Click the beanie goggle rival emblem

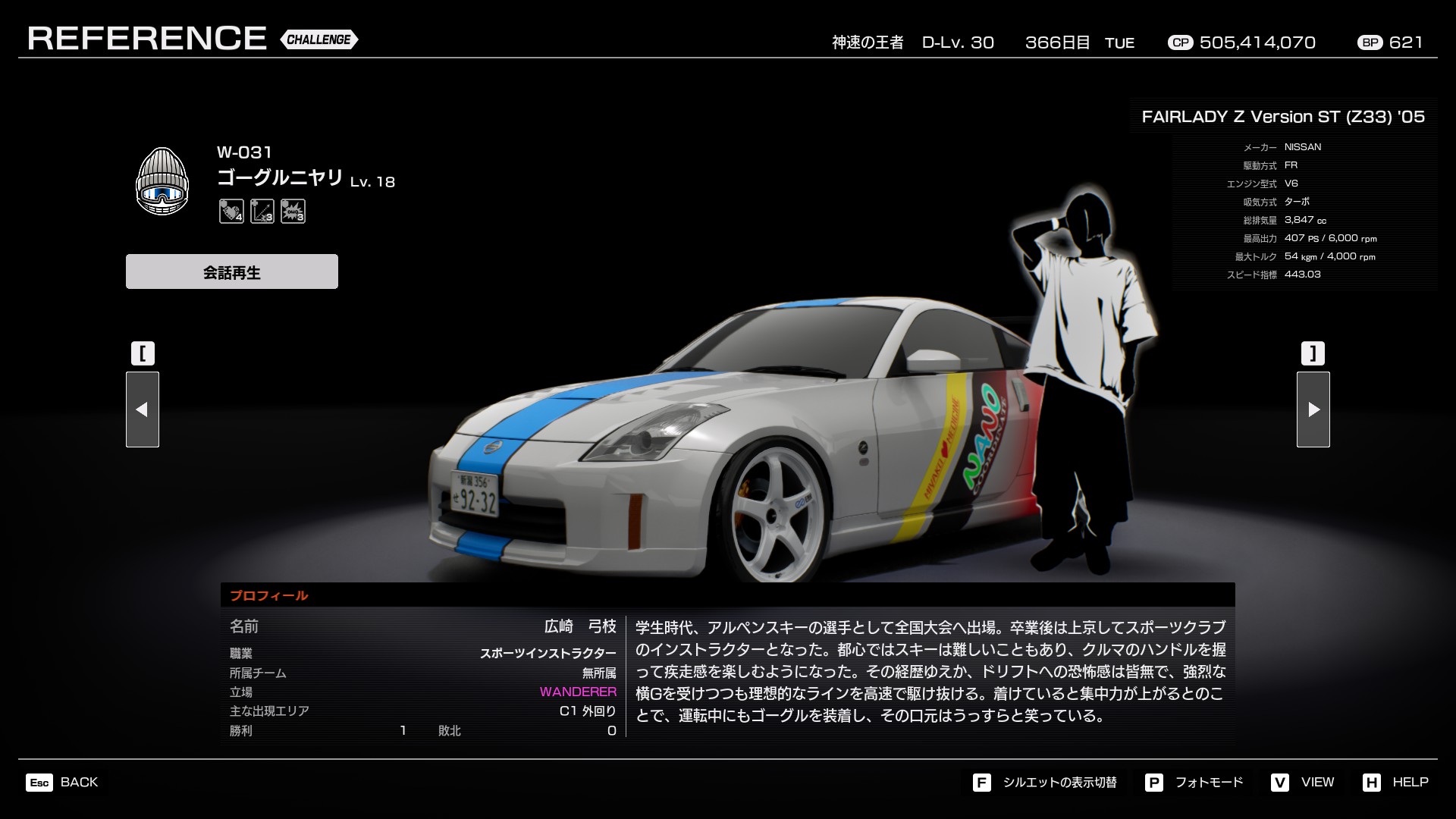[x=162, y=182]
